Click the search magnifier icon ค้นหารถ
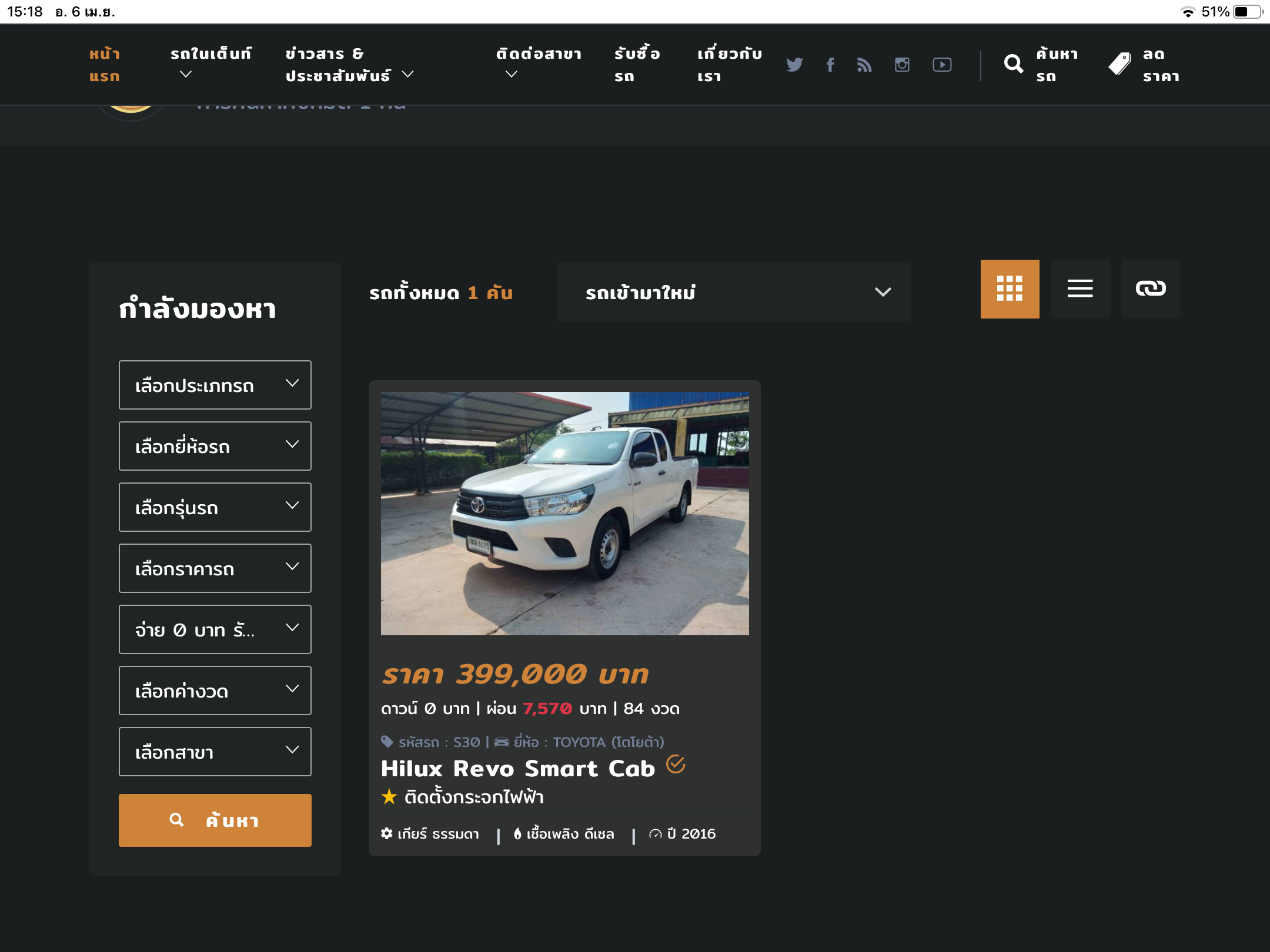 (1014, 64)
